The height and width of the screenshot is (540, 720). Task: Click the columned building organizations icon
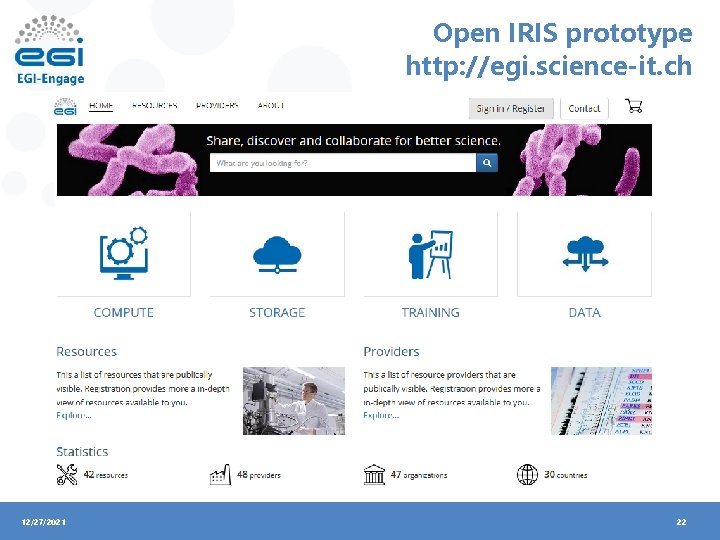[374, 474]
